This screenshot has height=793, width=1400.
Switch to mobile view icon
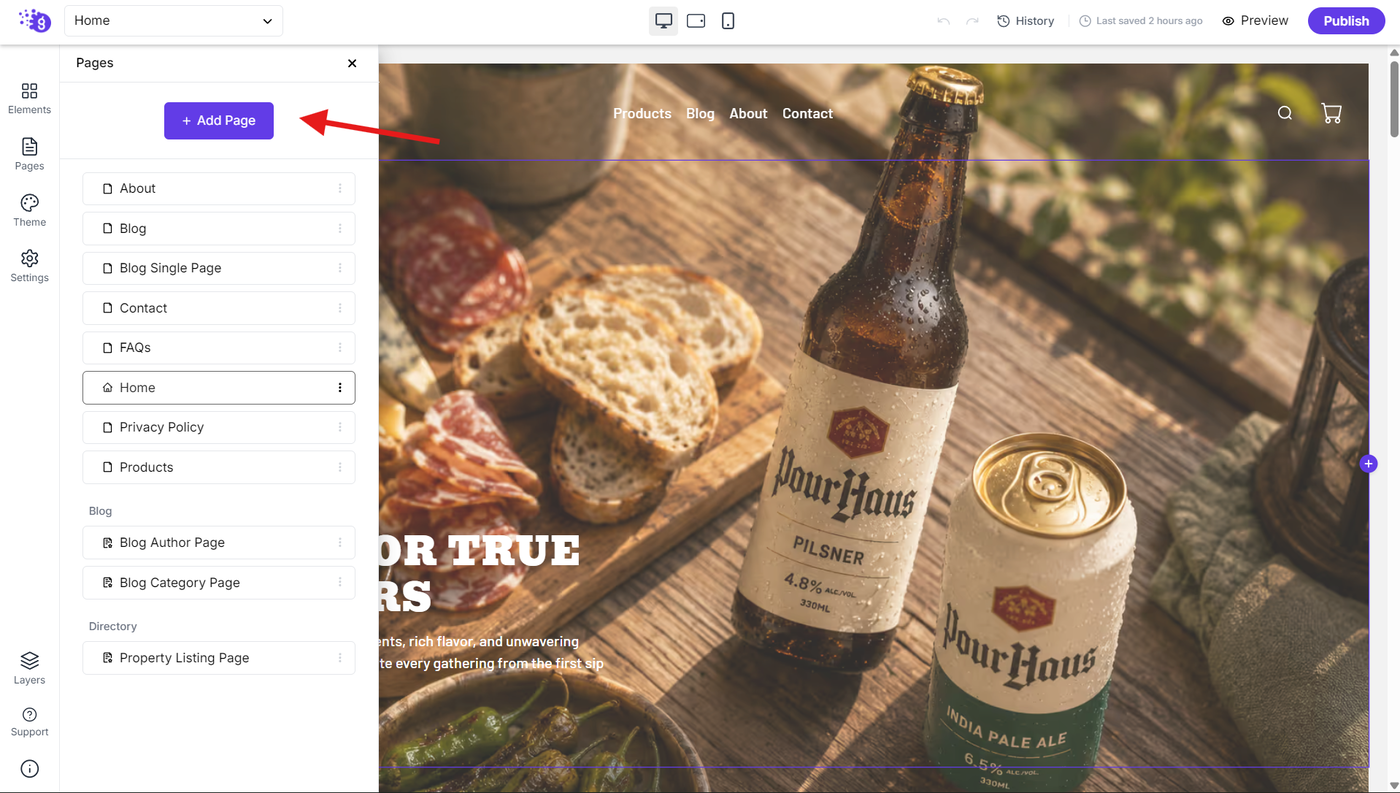coord(728,21)
